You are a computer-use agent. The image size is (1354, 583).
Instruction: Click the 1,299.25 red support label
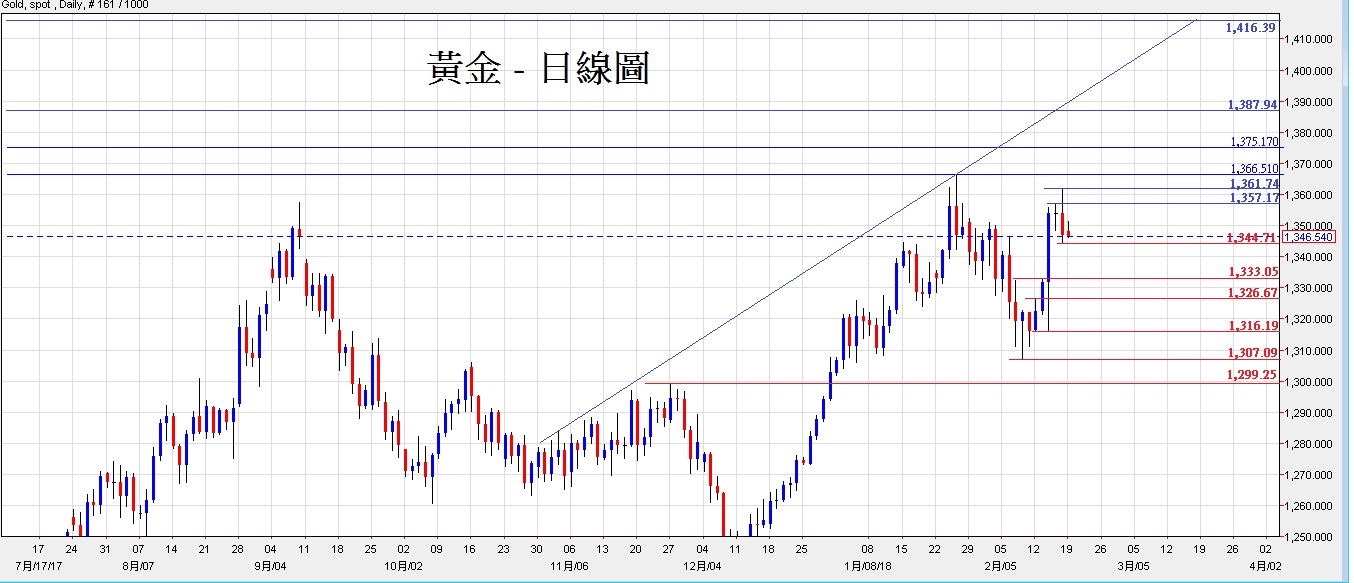tap(1252, 375)
